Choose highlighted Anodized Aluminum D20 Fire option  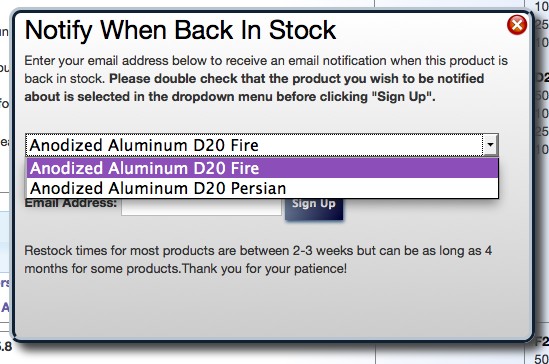tap(262, 168)
